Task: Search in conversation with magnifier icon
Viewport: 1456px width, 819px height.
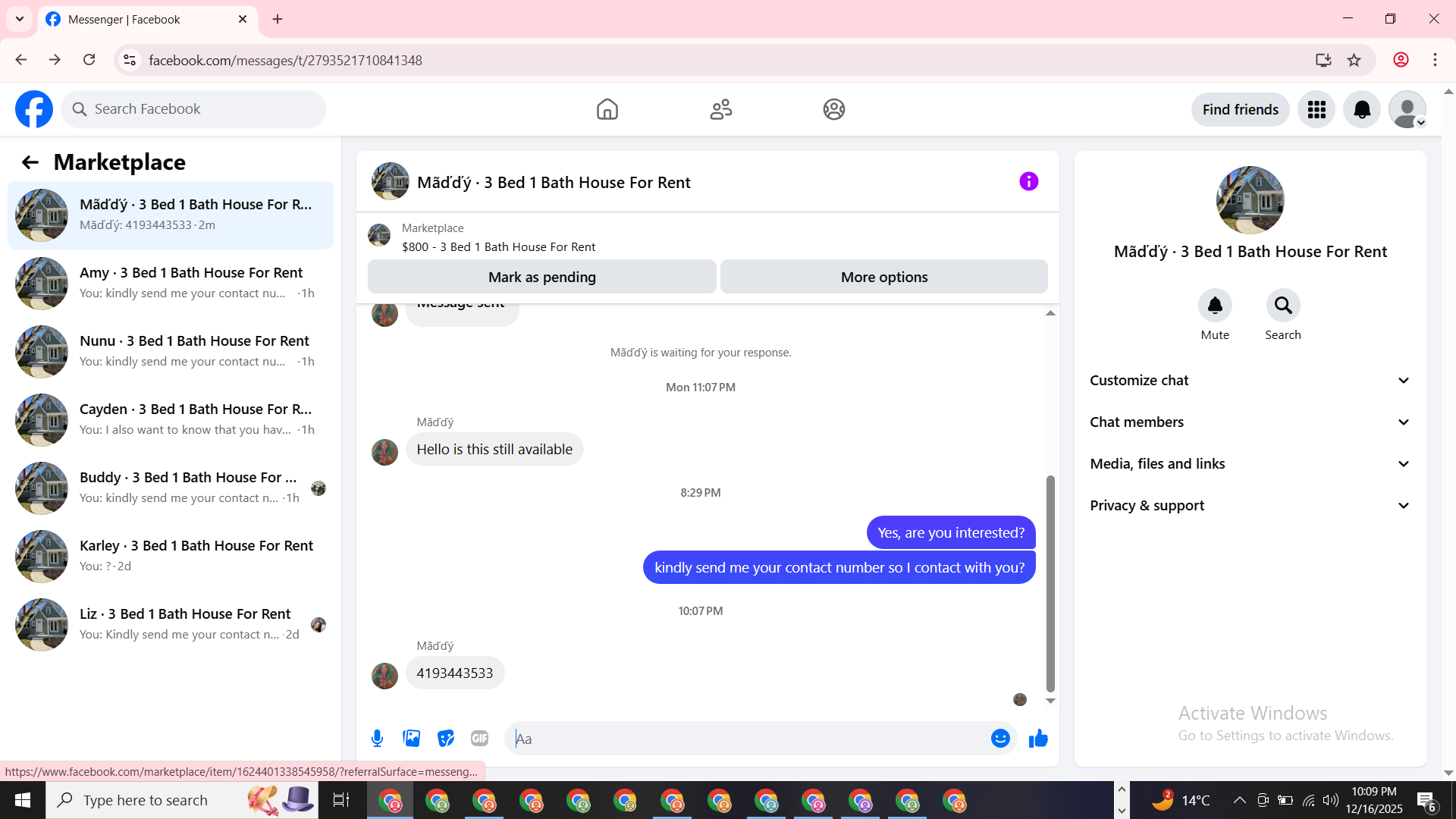Action: point(1283,306)
